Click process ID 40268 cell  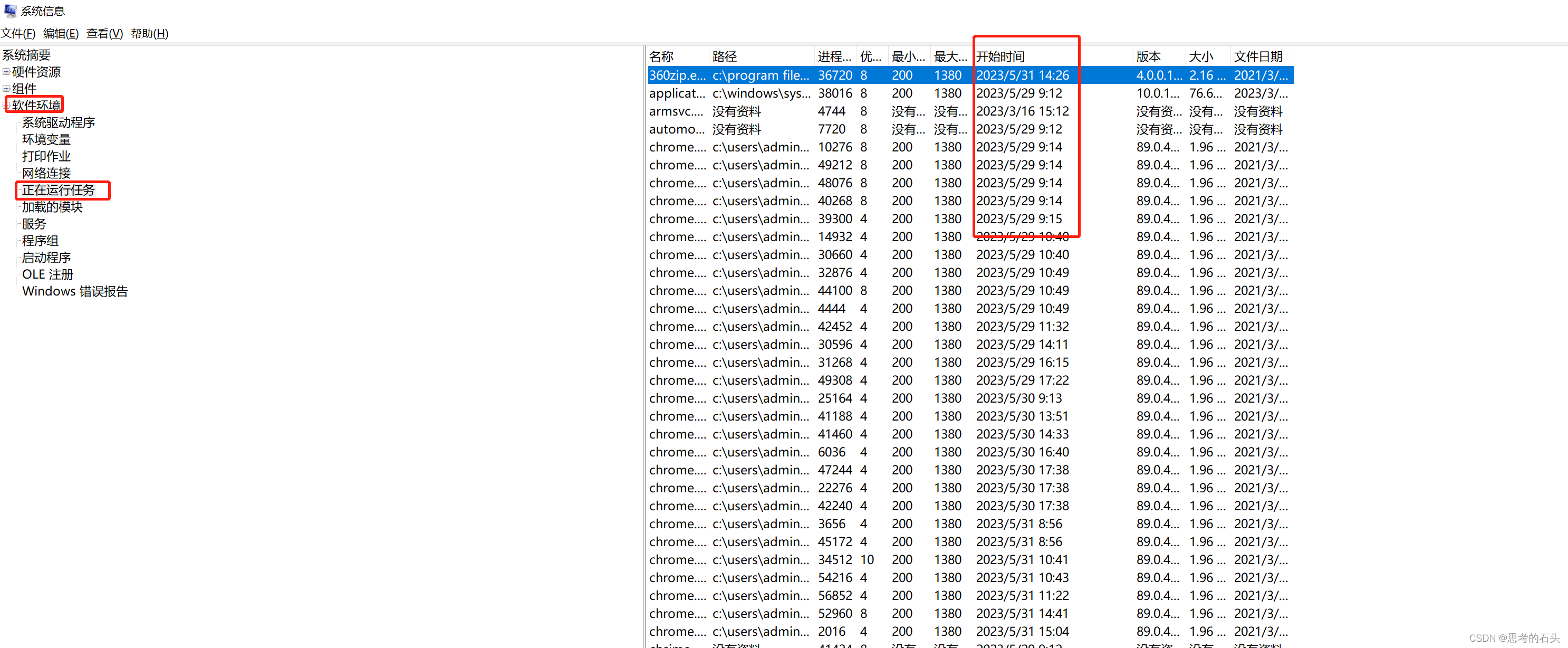(x=834, y=201)
